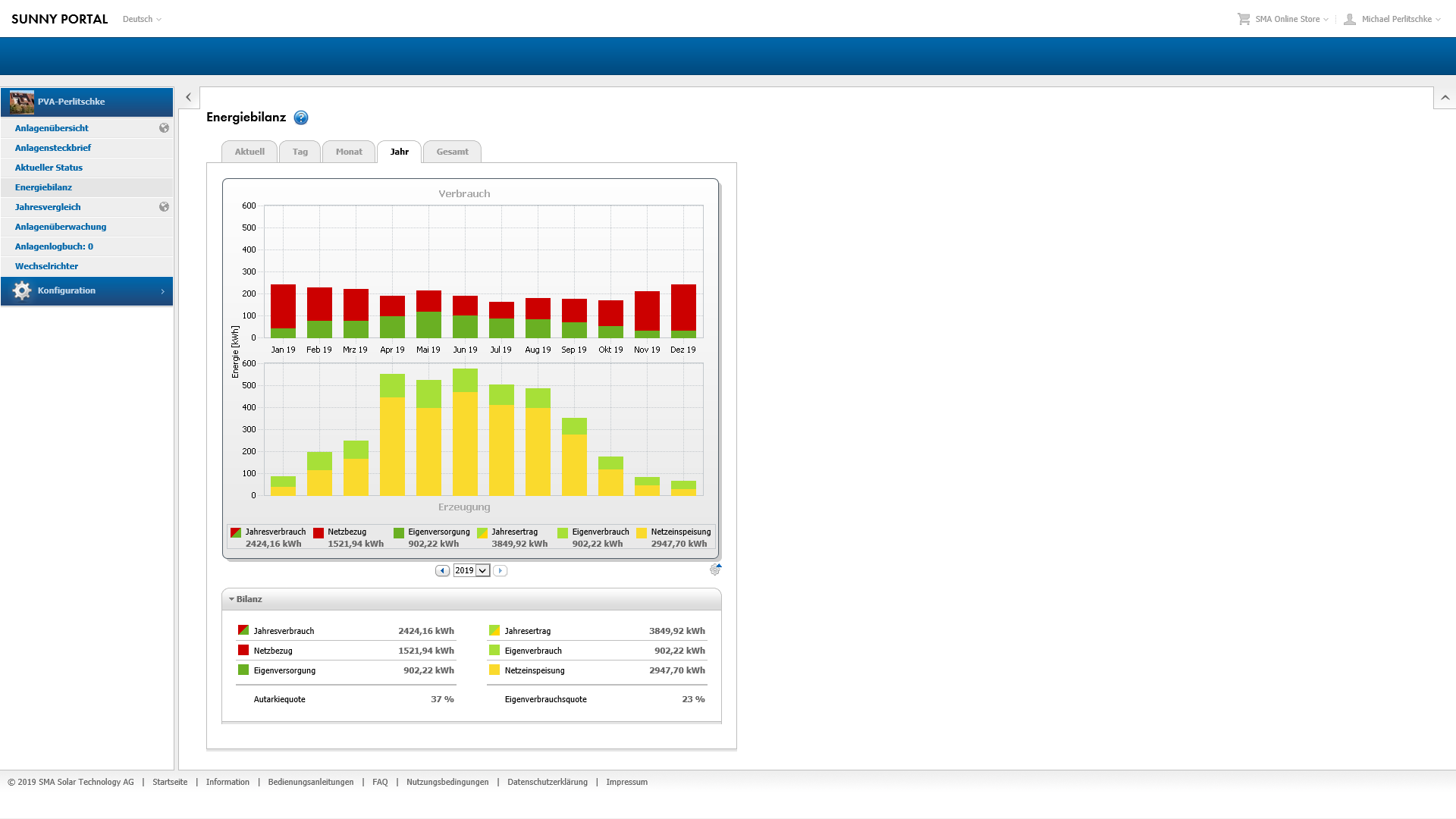
Task: Open Anlagenüberwachung in the sidebar
Action: (x=61, y=227)
